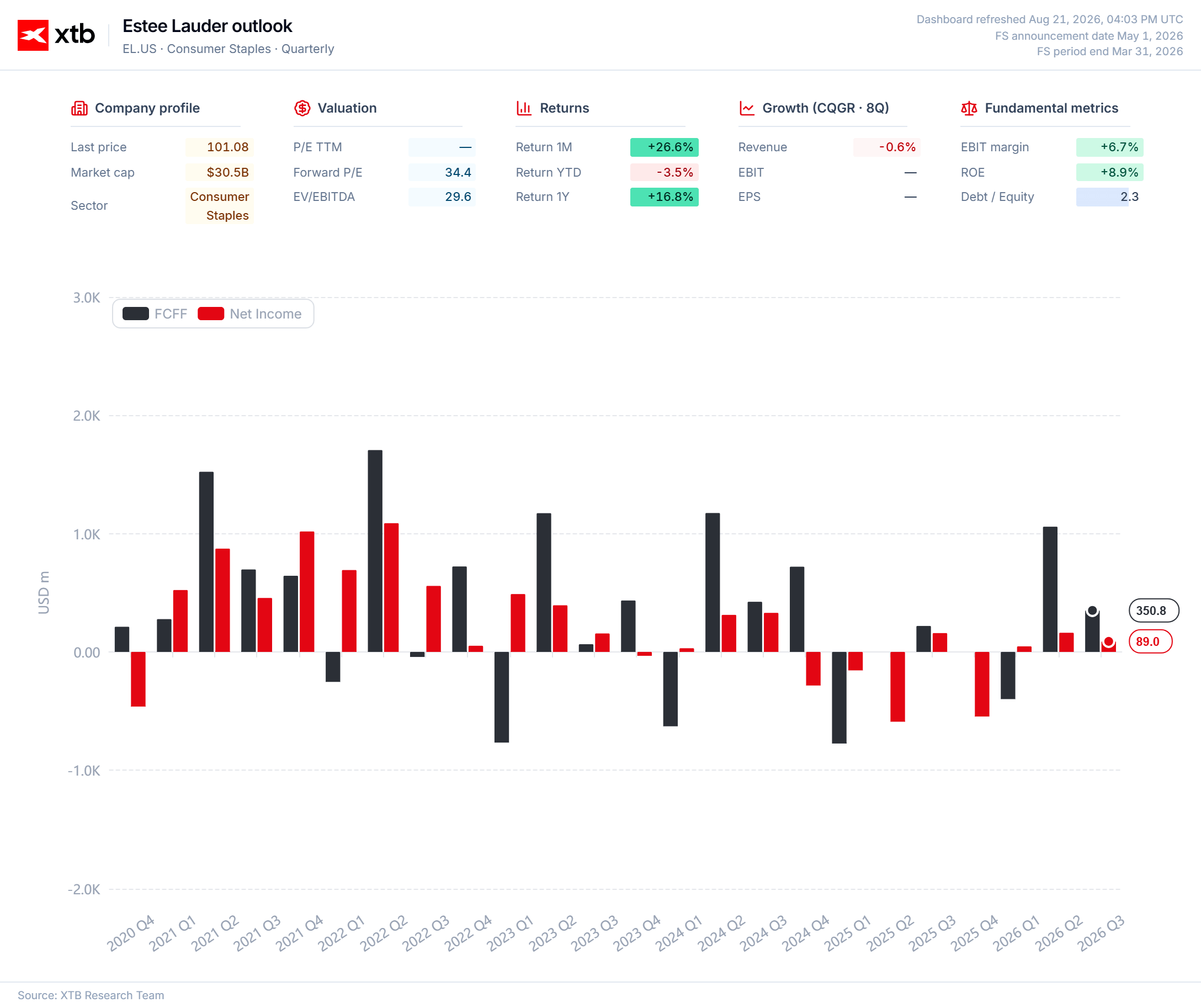Click the red Net Income legend swatch

(x=211, y=314)
